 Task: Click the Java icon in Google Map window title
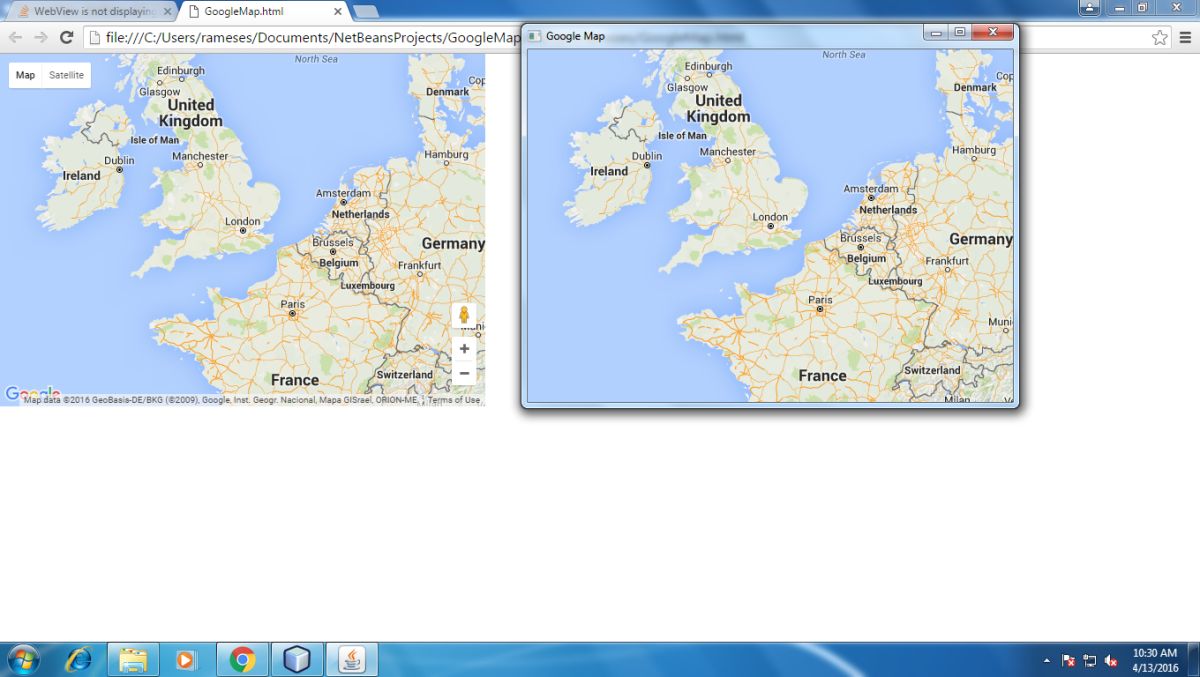(535, 36)
